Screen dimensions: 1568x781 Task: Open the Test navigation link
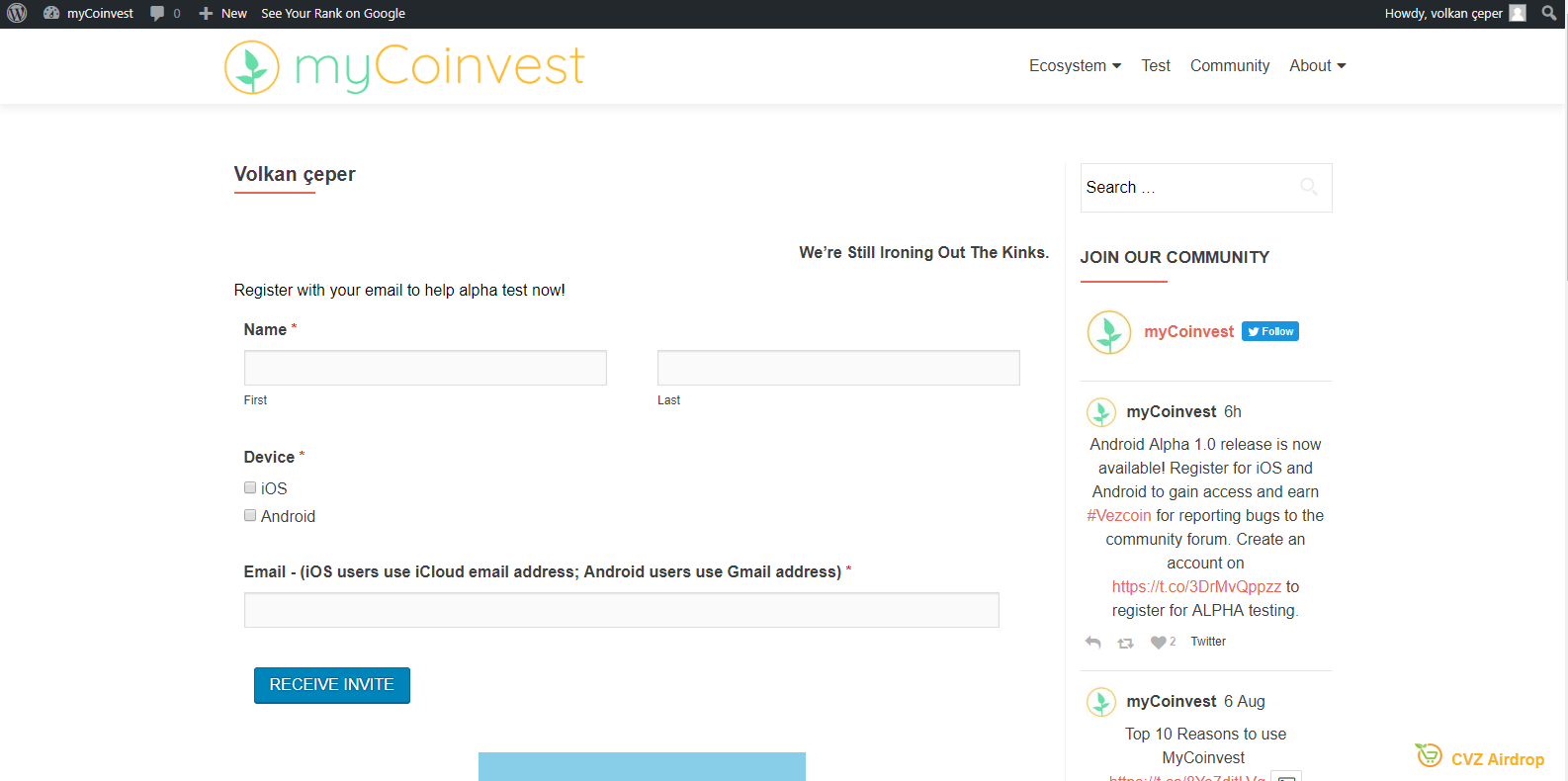tap(1156, 65)
